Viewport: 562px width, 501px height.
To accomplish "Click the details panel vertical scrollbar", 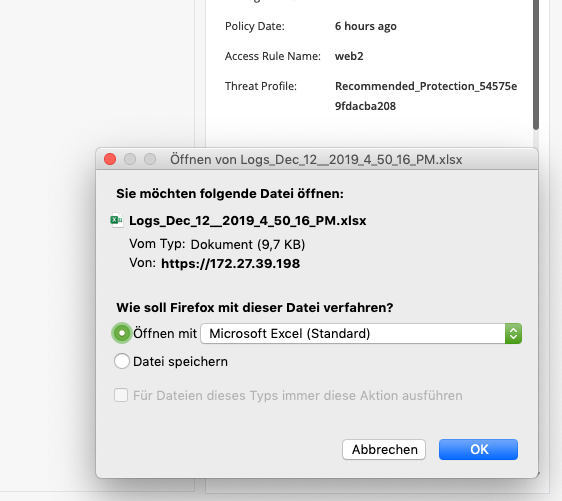I will [535, 65].
